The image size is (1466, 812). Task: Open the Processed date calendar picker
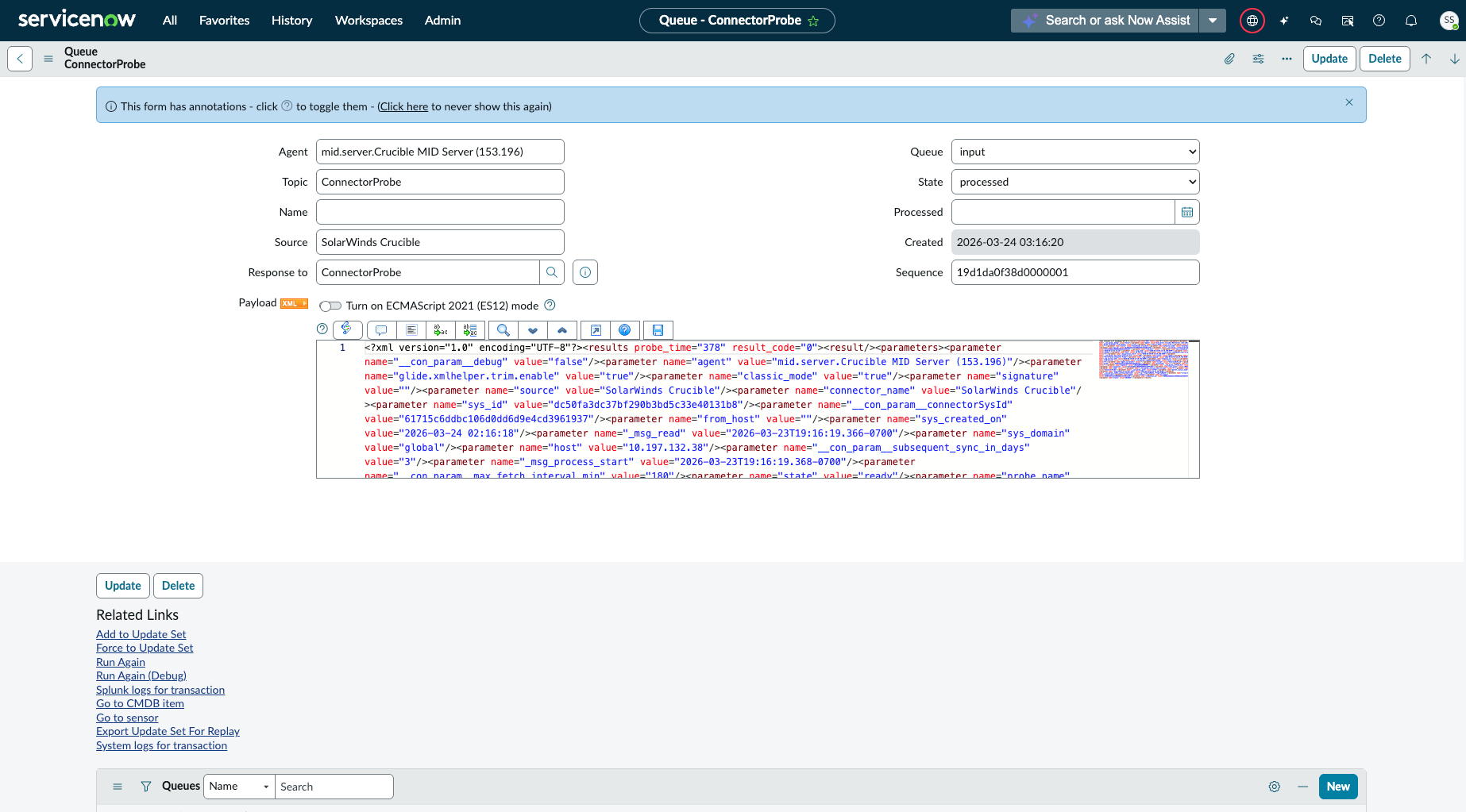point(1187,212)
